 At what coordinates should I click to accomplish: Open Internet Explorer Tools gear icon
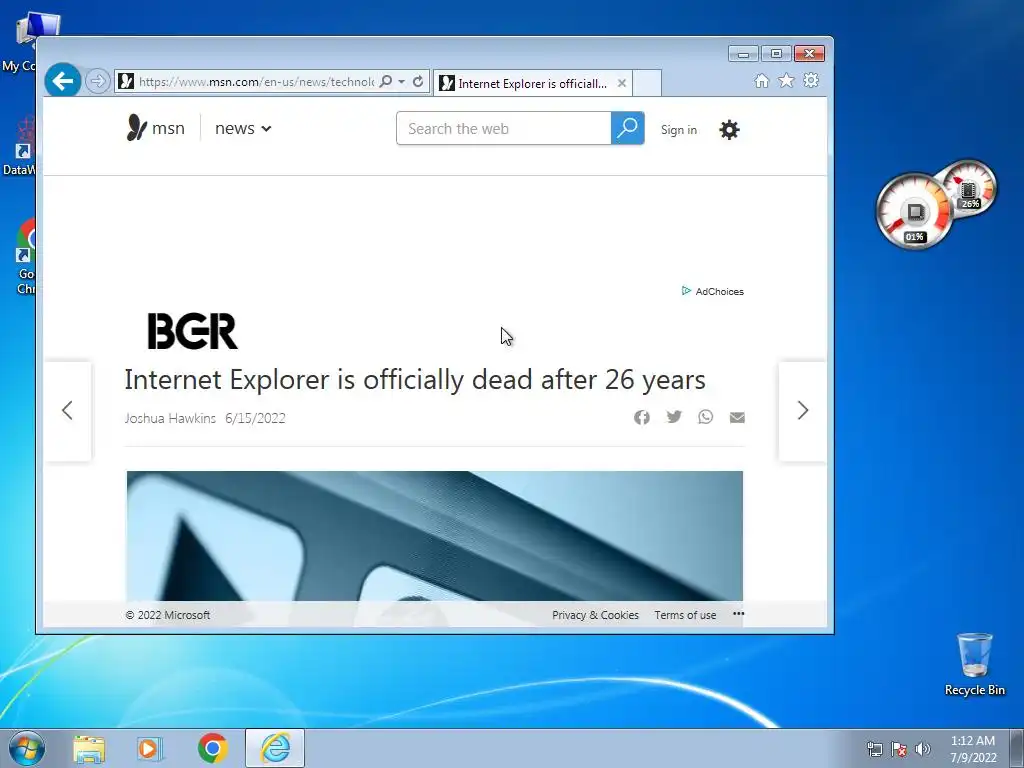coord(810,80)
